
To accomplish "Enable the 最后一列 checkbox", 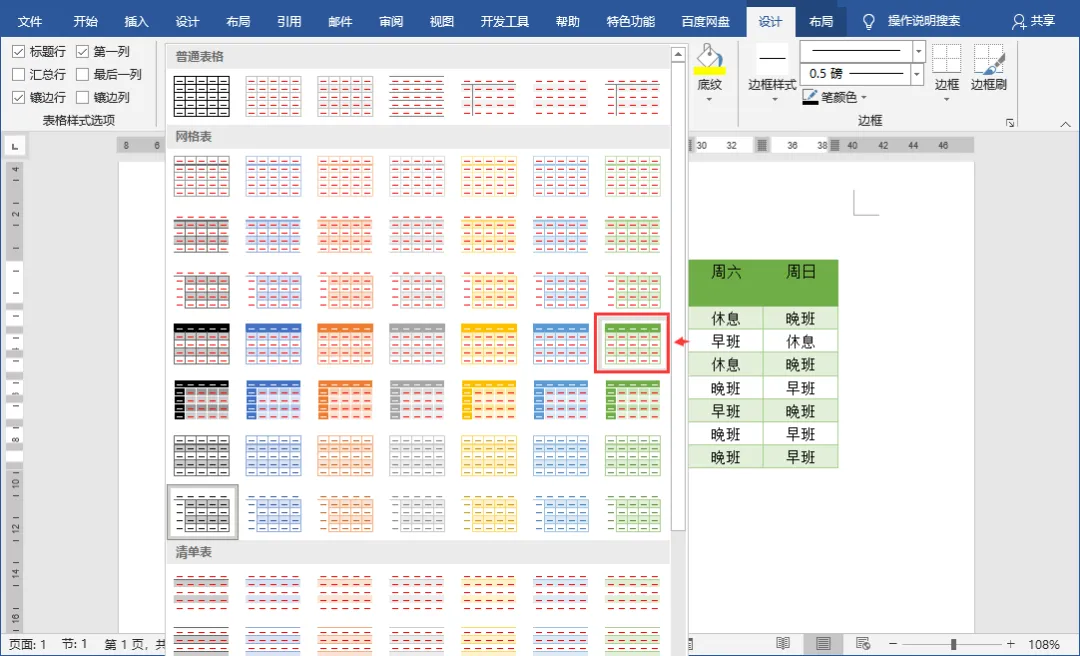I will tap(83, 74).
